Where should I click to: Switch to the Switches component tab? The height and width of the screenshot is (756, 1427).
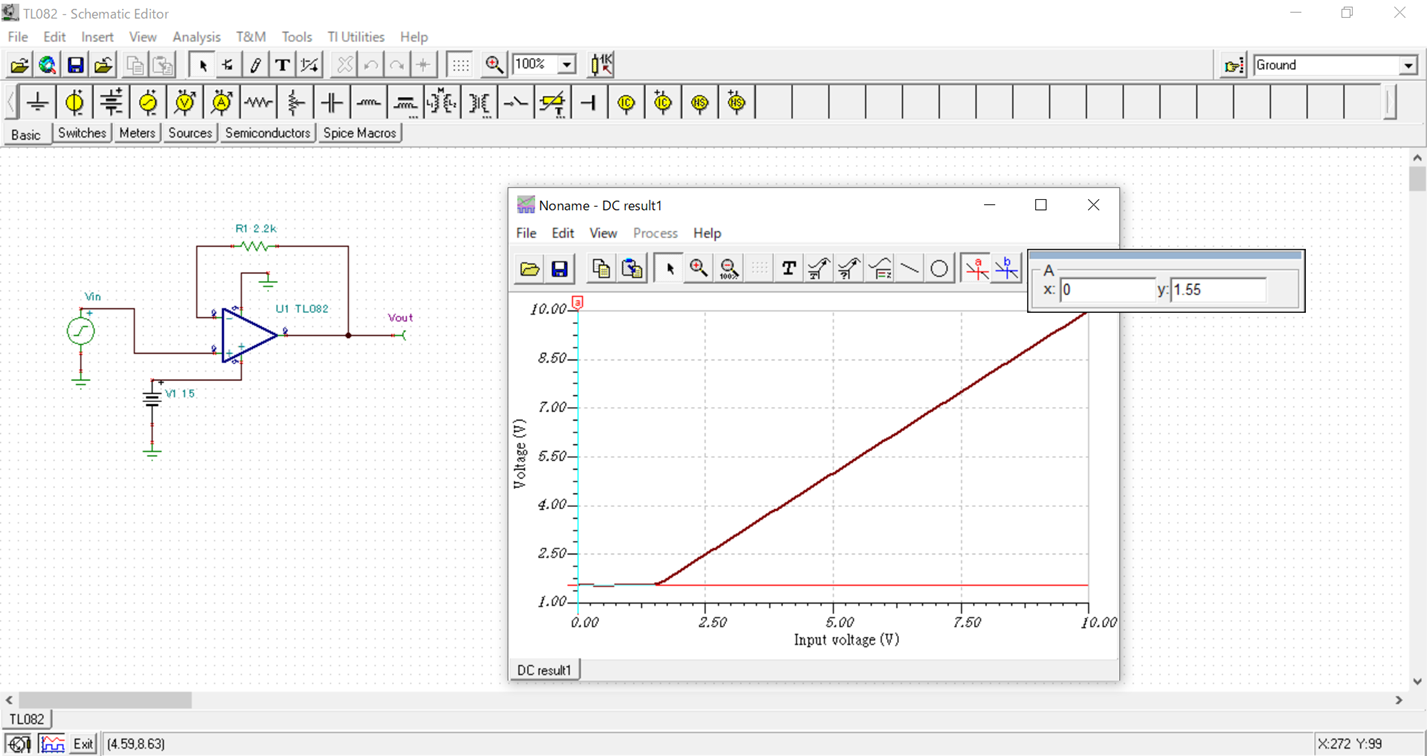click(x=82, y=133)
